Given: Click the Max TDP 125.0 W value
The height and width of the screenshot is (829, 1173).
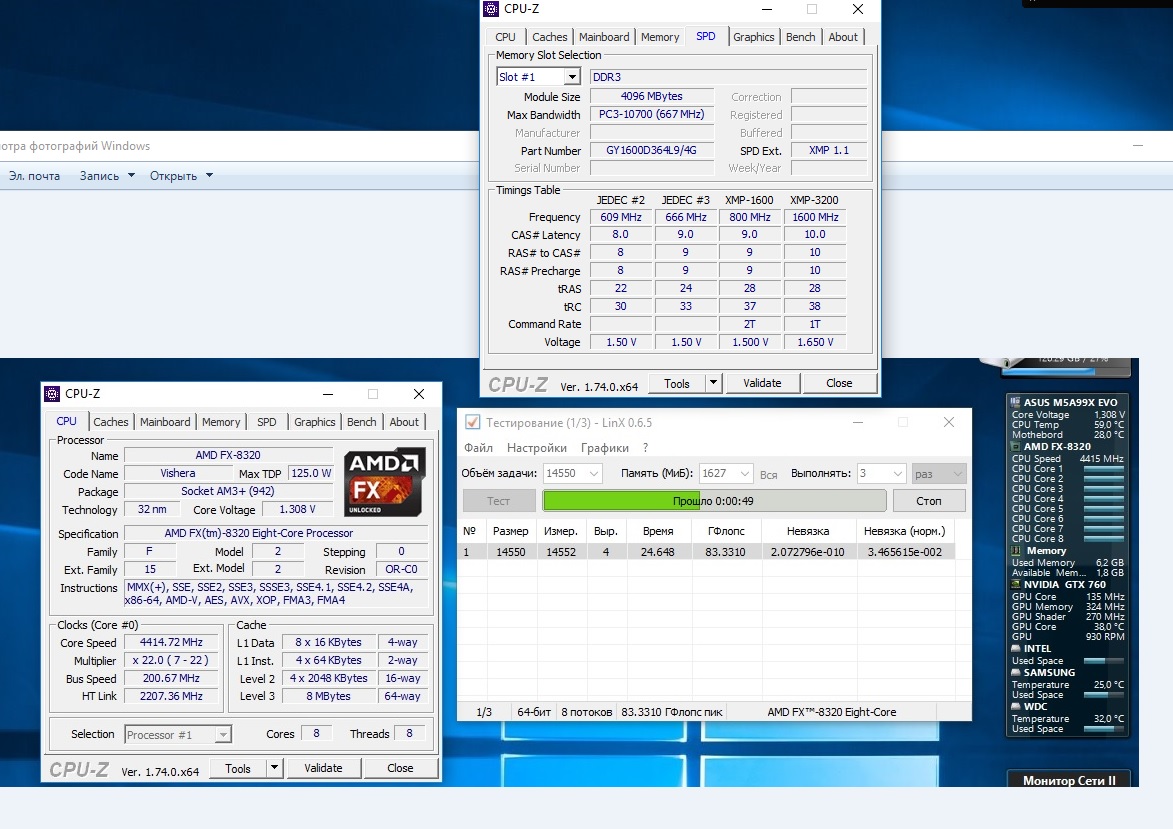Looking at the screenshot, I should pyautogui.click(x=310, y=473).
